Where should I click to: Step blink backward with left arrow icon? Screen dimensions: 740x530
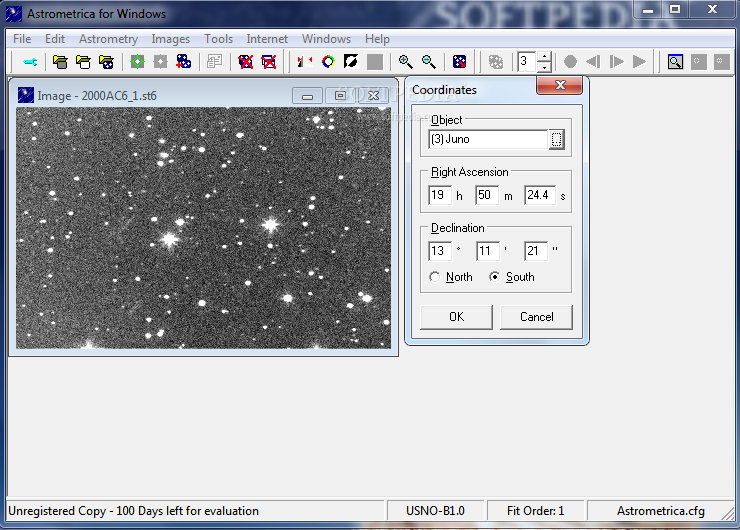point(593,62)
